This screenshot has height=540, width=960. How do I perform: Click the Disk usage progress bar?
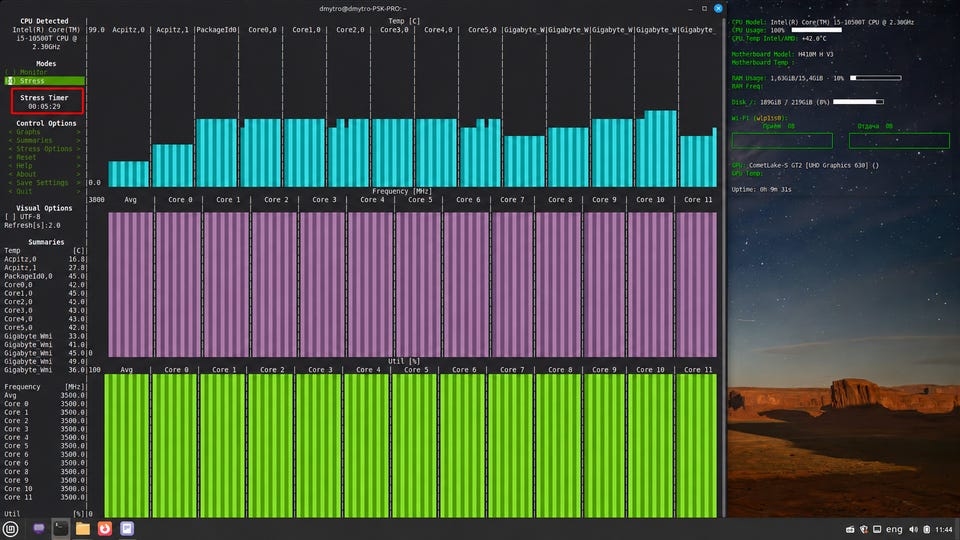858,102
